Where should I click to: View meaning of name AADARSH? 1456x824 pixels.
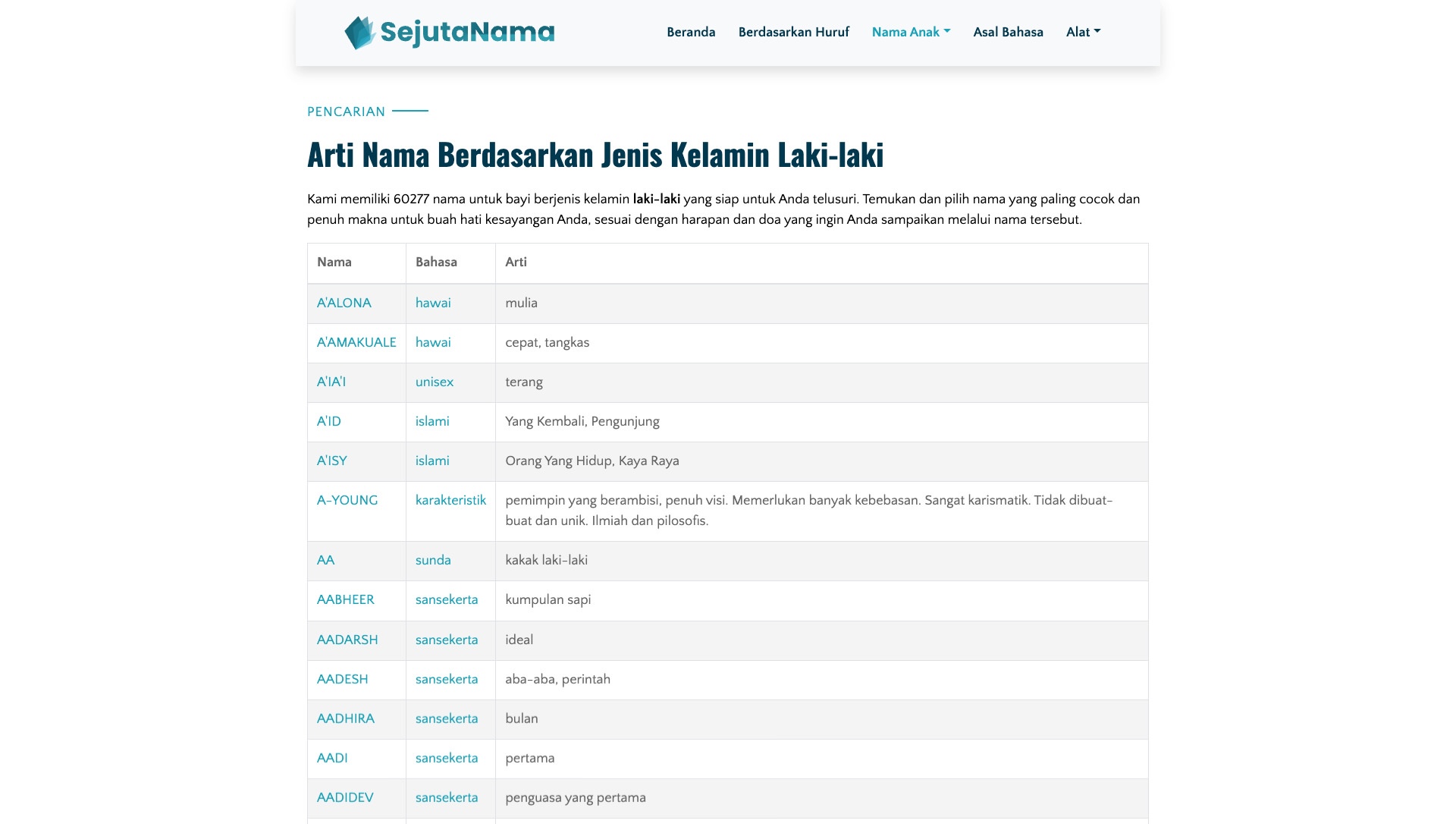(347, 640)
